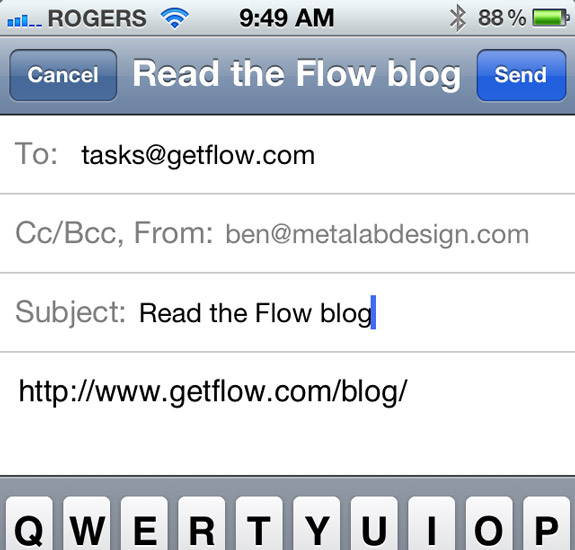The height and width of the screenshot is (550, 575).
Task: Tap the W key on keyboard
Action: (87, 524)
